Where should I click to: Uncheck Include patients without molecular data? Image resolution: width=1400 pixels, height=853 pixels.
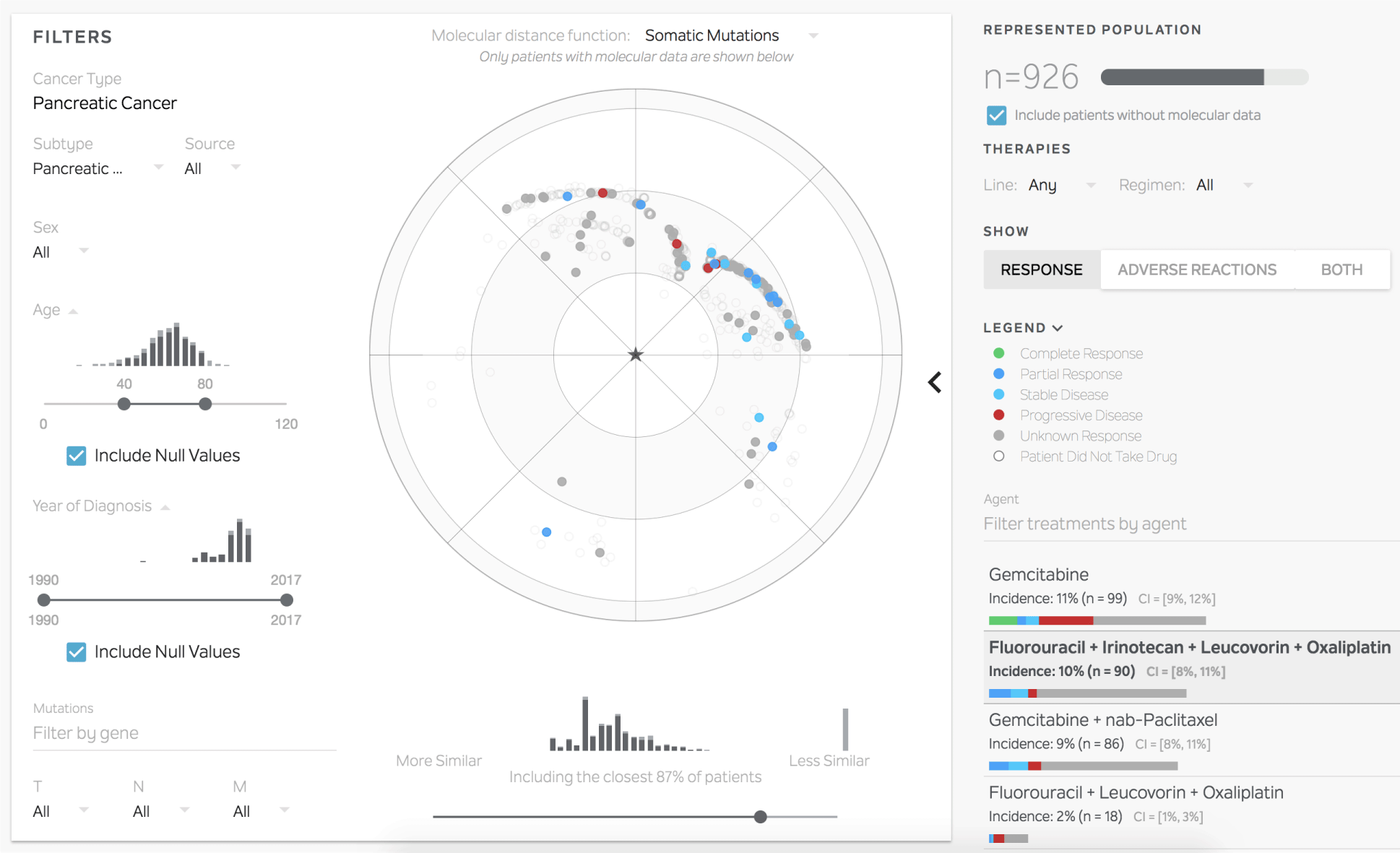tap(996, 116)
